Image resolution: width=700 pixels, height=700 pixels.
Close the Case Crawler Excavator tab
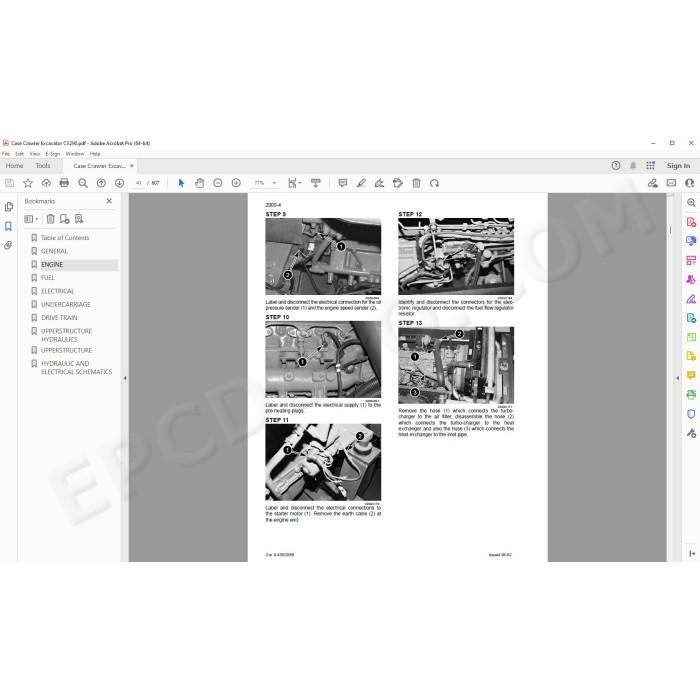tap(132, 166)
